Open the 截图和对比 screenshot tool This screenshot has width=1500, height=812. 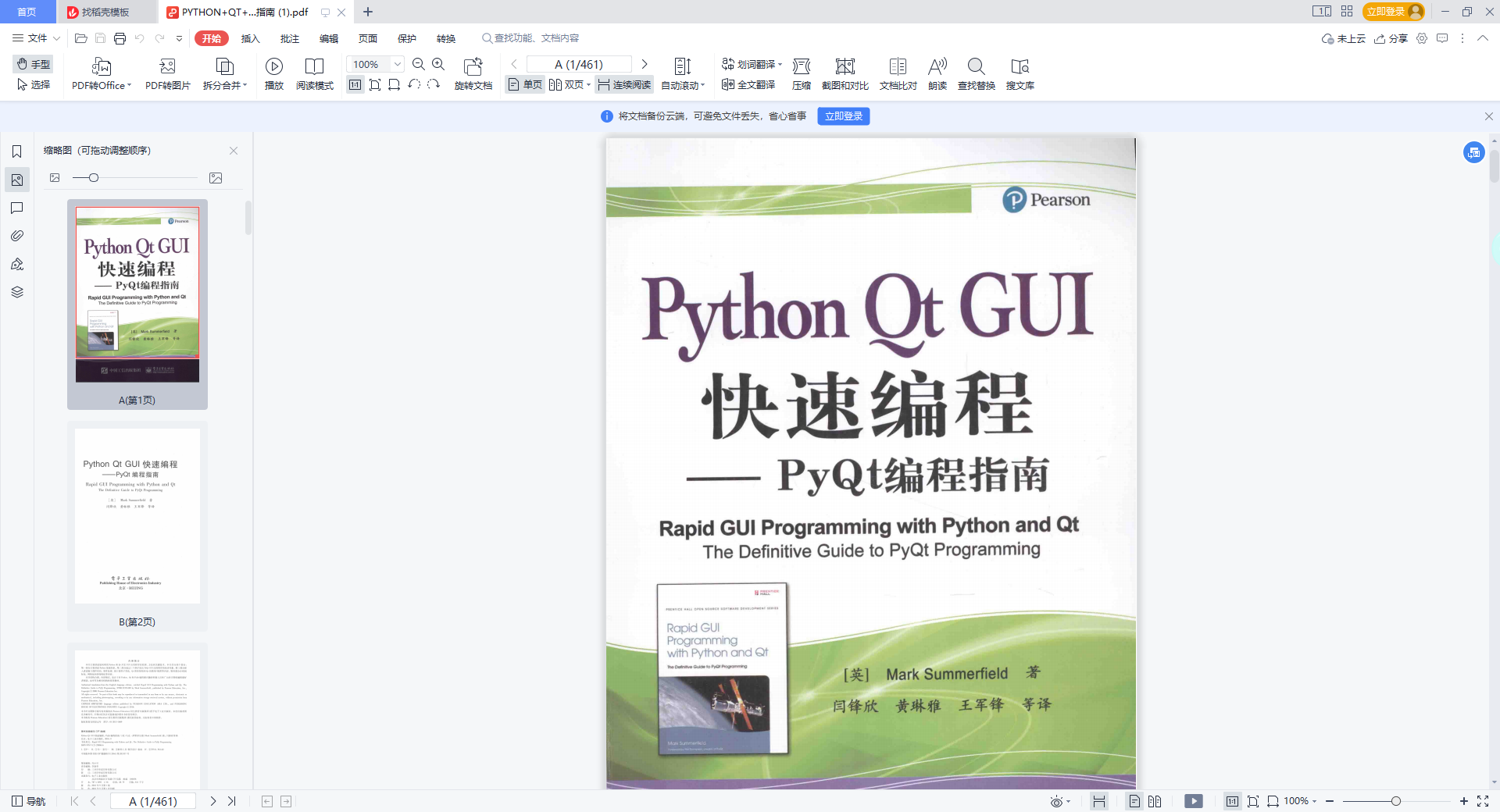845,67
